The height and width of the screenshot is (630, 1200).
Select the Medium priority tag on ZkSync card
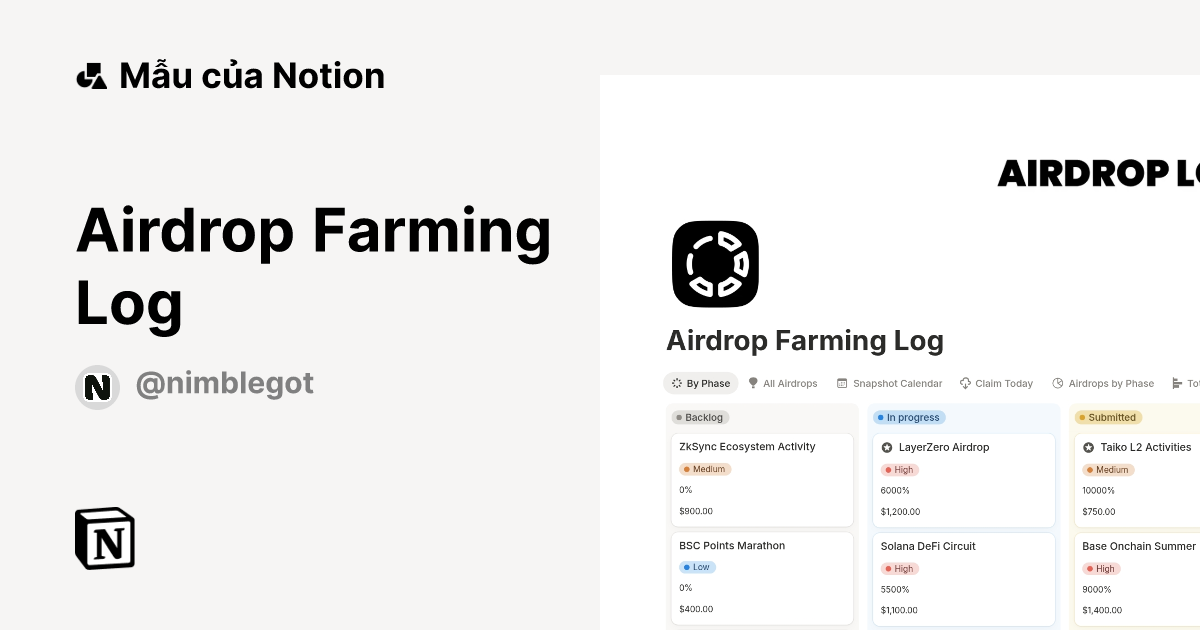tap(705, 469)
